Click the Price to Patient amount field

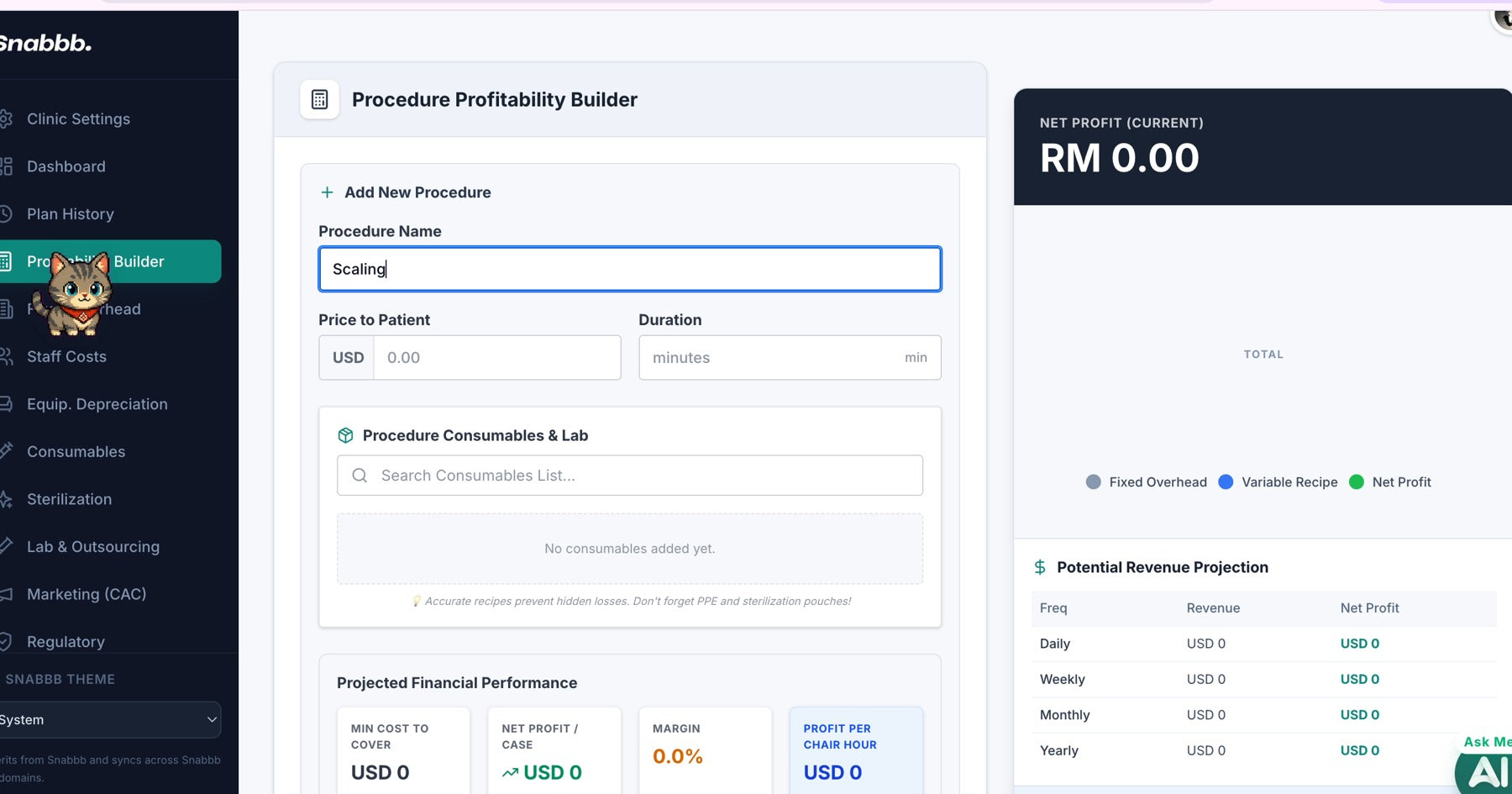[497, 358]
